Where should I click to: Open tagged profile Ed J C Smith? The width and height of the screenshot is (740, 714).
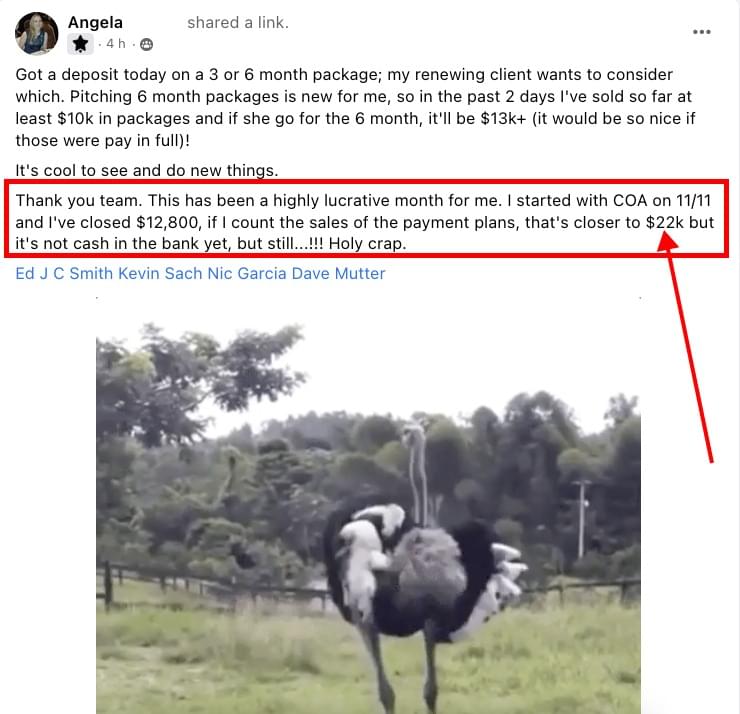(x=64, y=273)
